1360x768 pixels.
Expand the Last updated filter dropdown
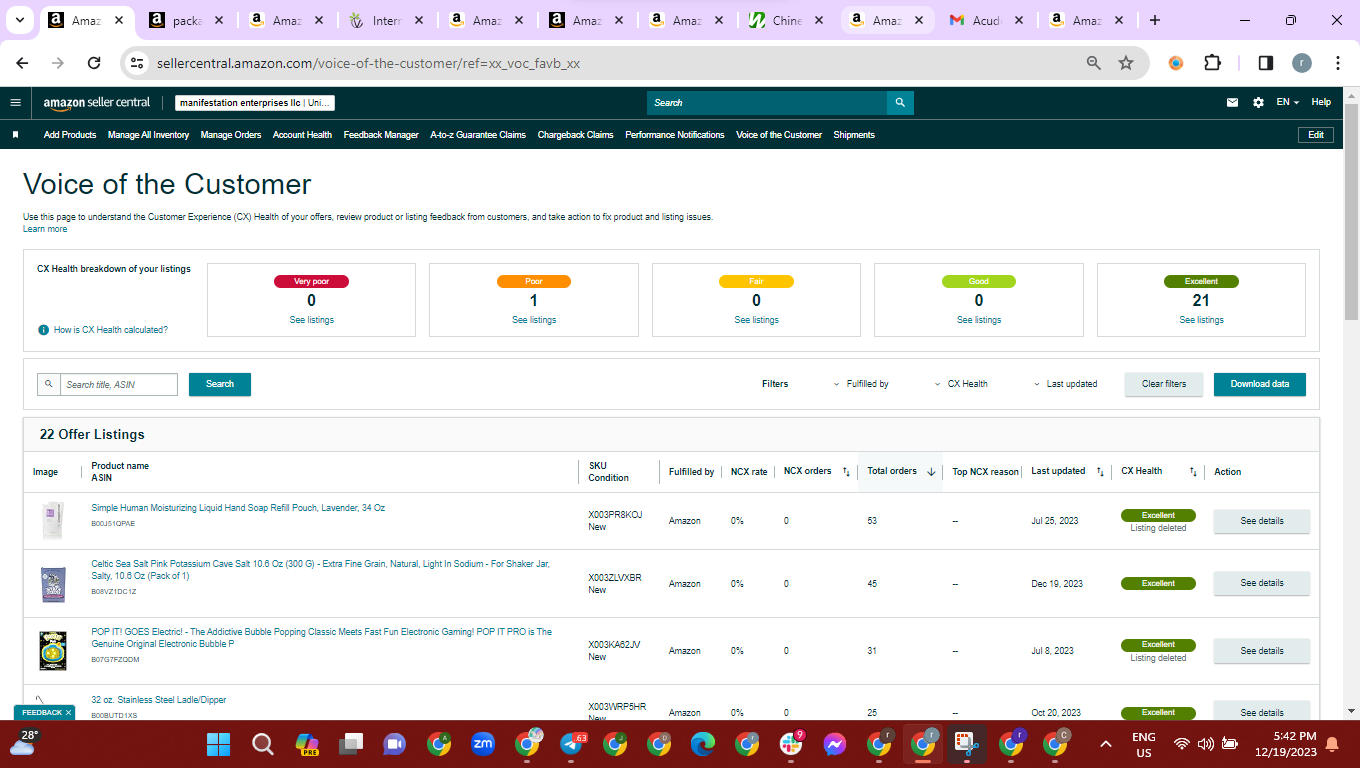pyautogui.click(x=1065, y=384)
